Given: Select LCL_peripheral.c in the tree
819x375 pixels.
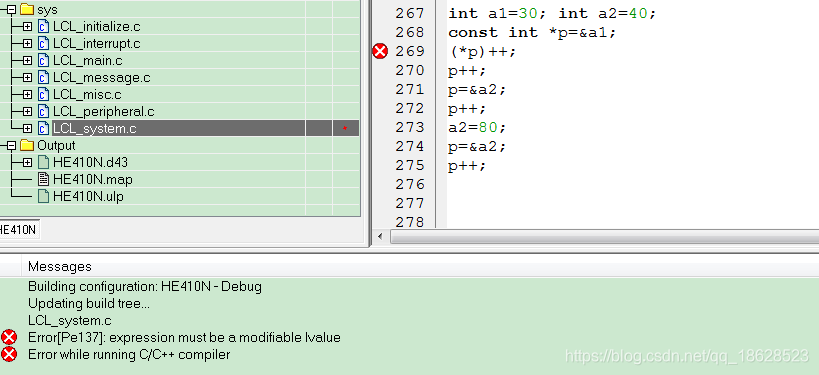Looking at the screenshot, I should click(104, 112).
